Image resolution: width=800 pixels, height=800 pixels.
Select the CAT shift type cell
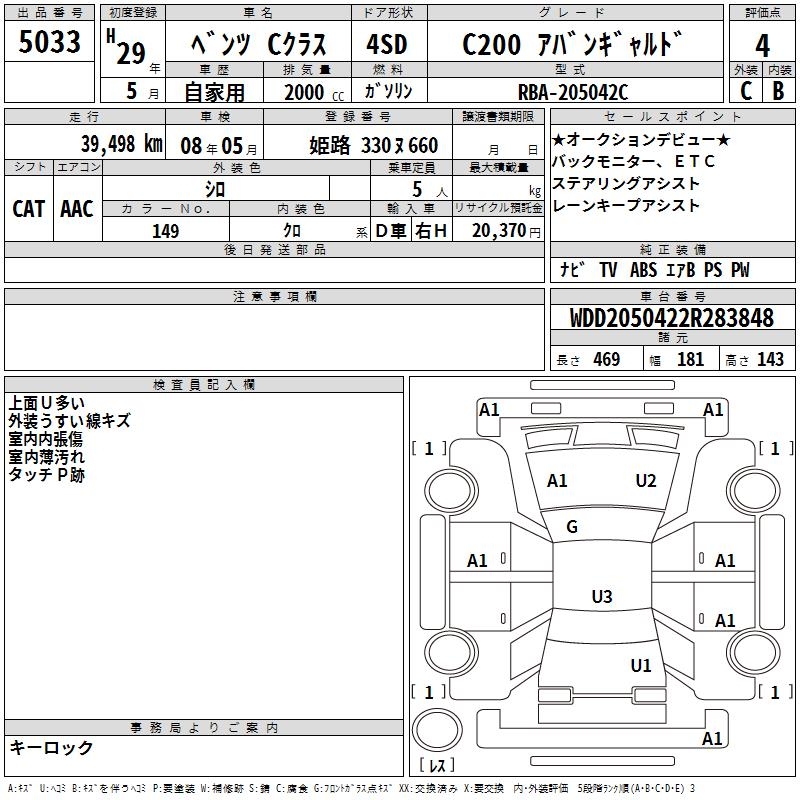pyautogui.click(x=28, y=208)
